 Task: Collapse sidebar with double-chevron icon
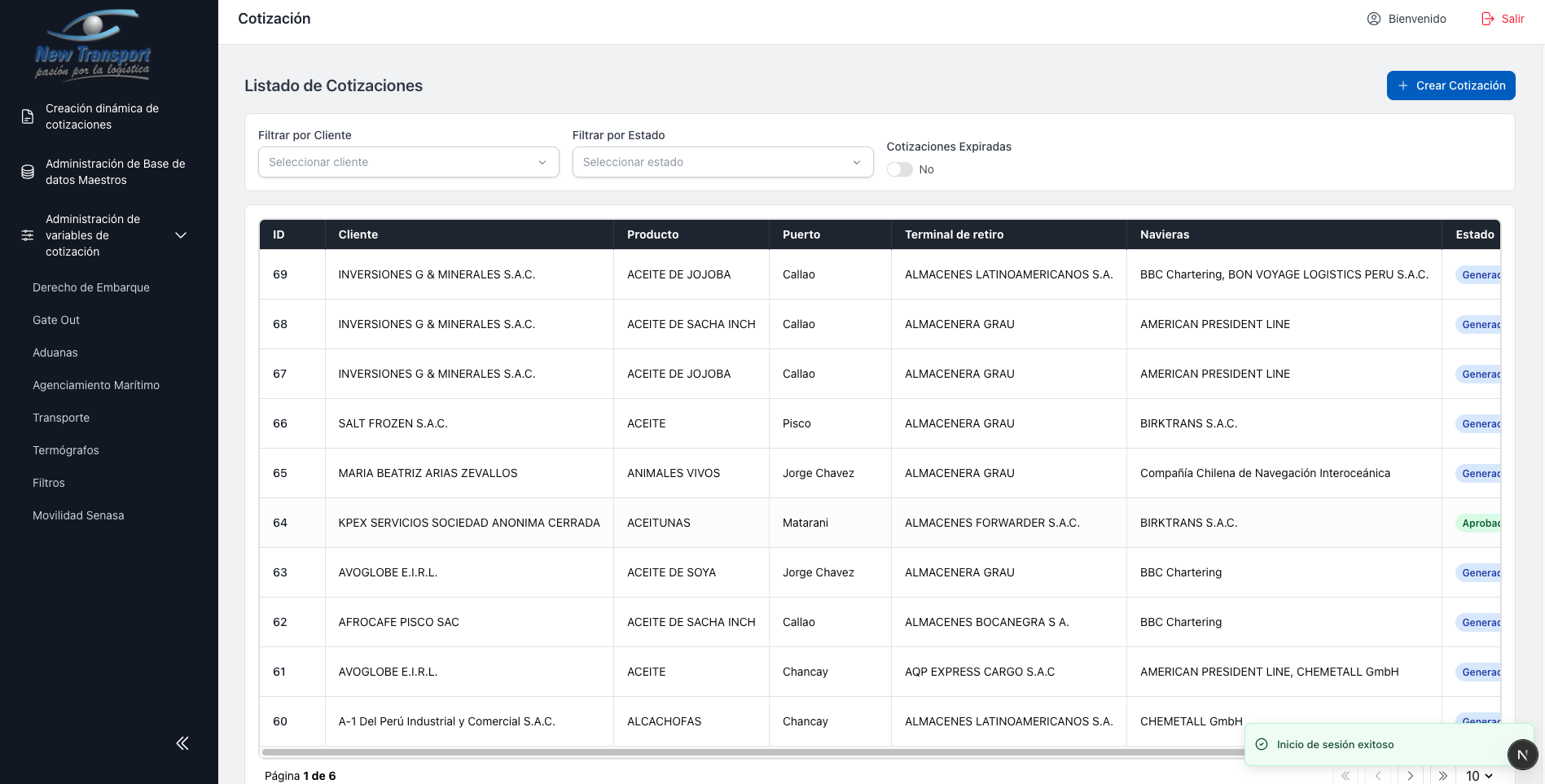(182, 743)
